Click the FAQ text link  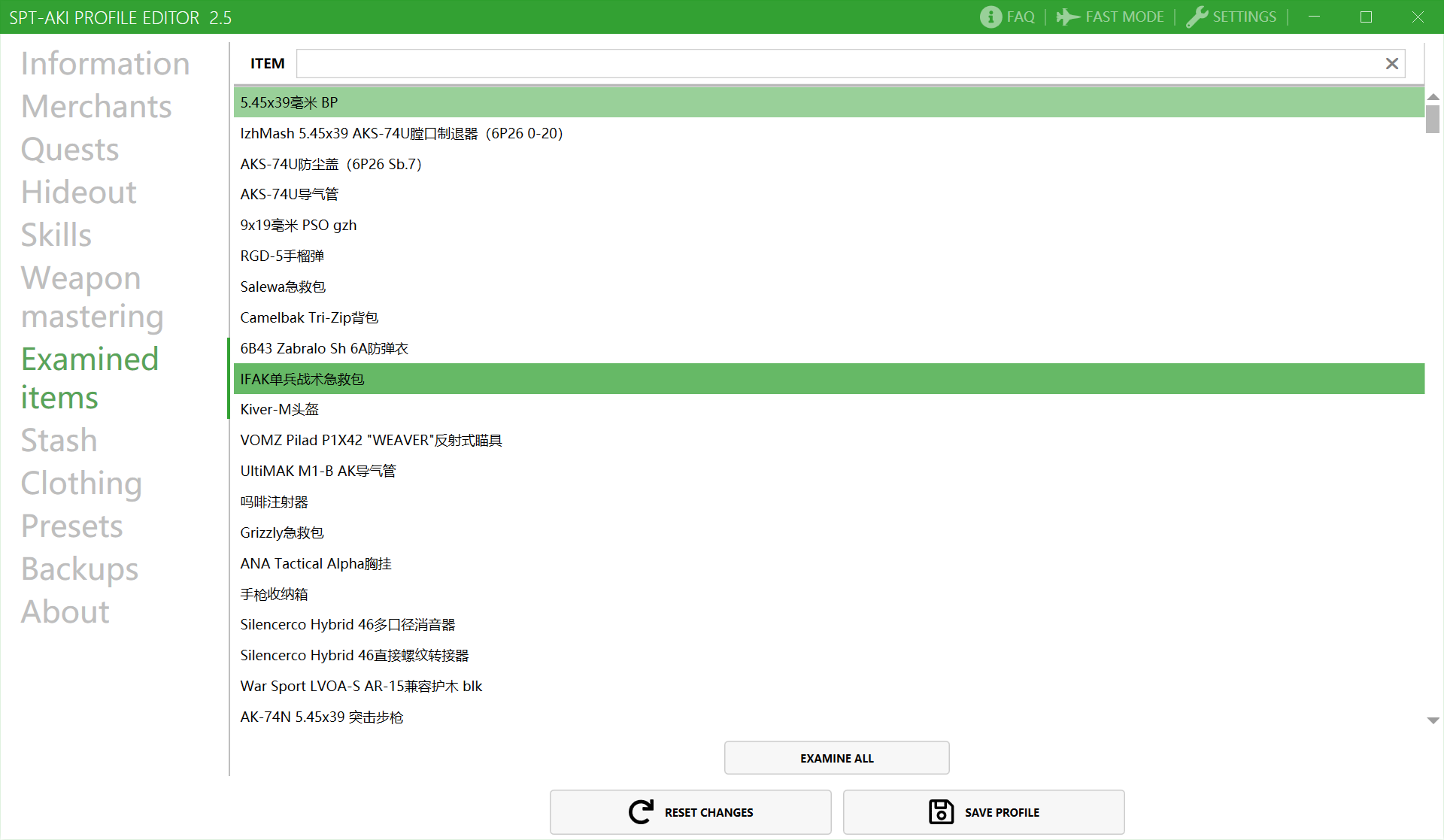pyautogui.click(x=1021, y=17)
